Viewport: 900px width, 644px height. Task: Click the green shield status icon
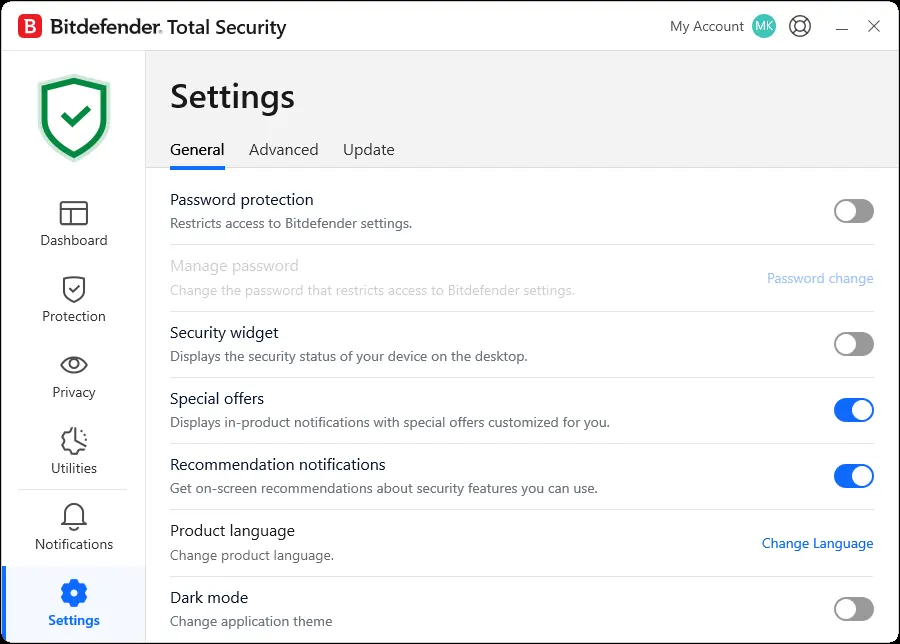point(73,118)
